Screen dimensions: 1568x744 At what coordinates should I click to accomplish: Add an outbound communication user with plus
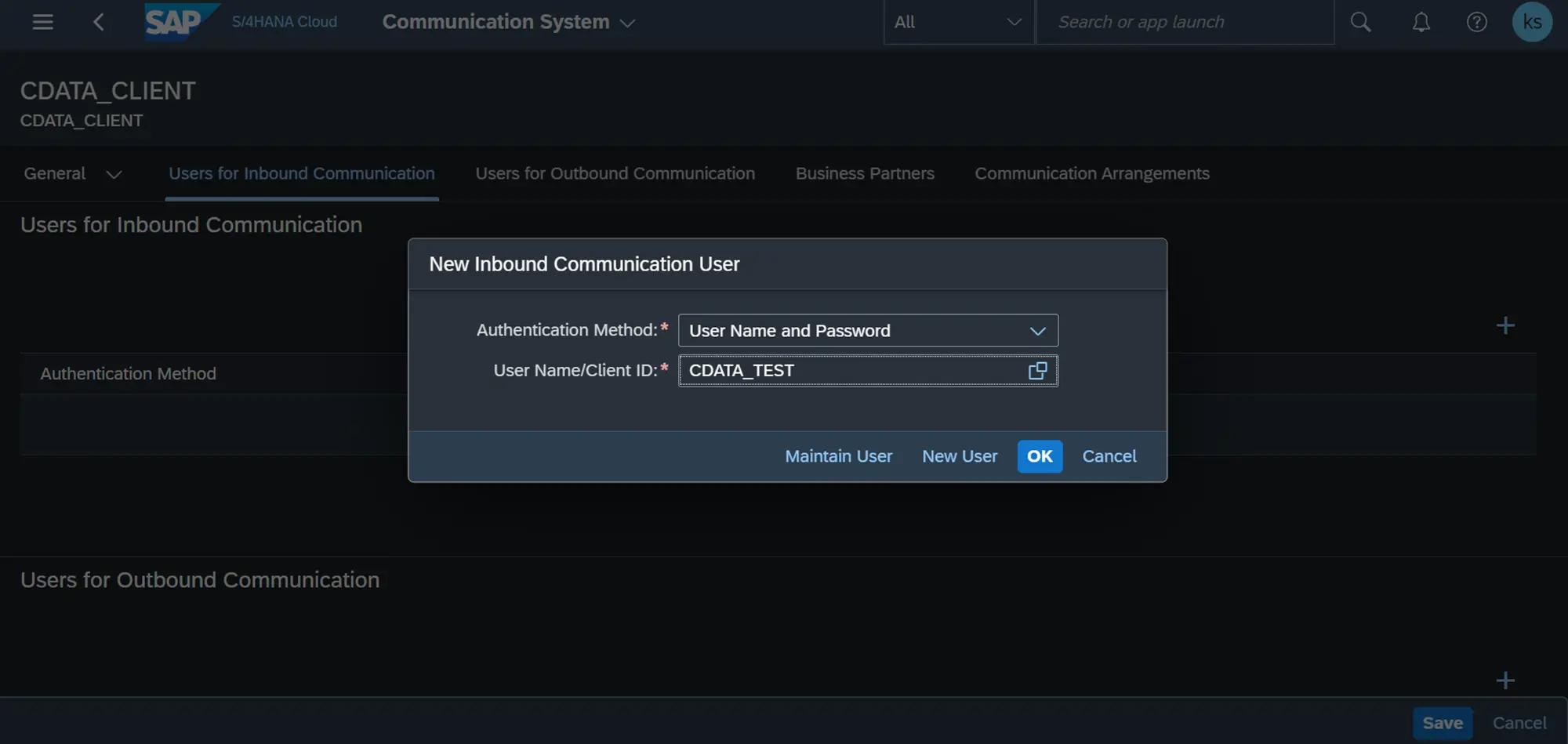[x=1505, y=680]
